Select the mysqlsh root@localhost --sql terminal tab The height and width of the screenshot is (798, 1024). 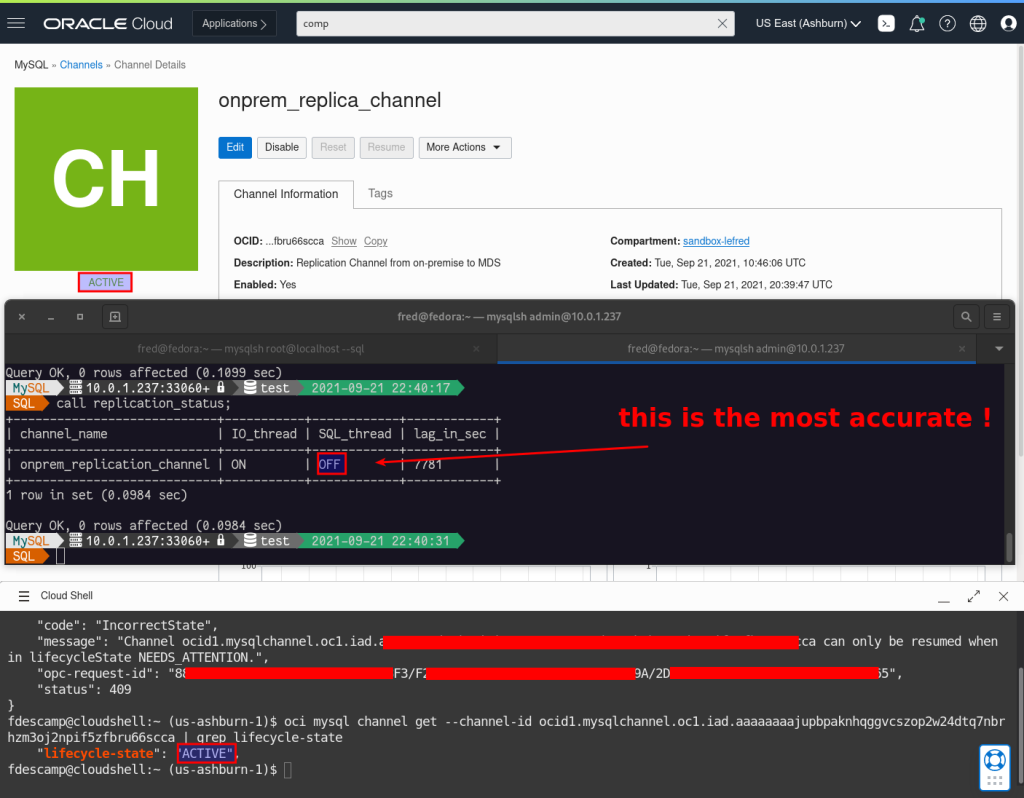251,349
